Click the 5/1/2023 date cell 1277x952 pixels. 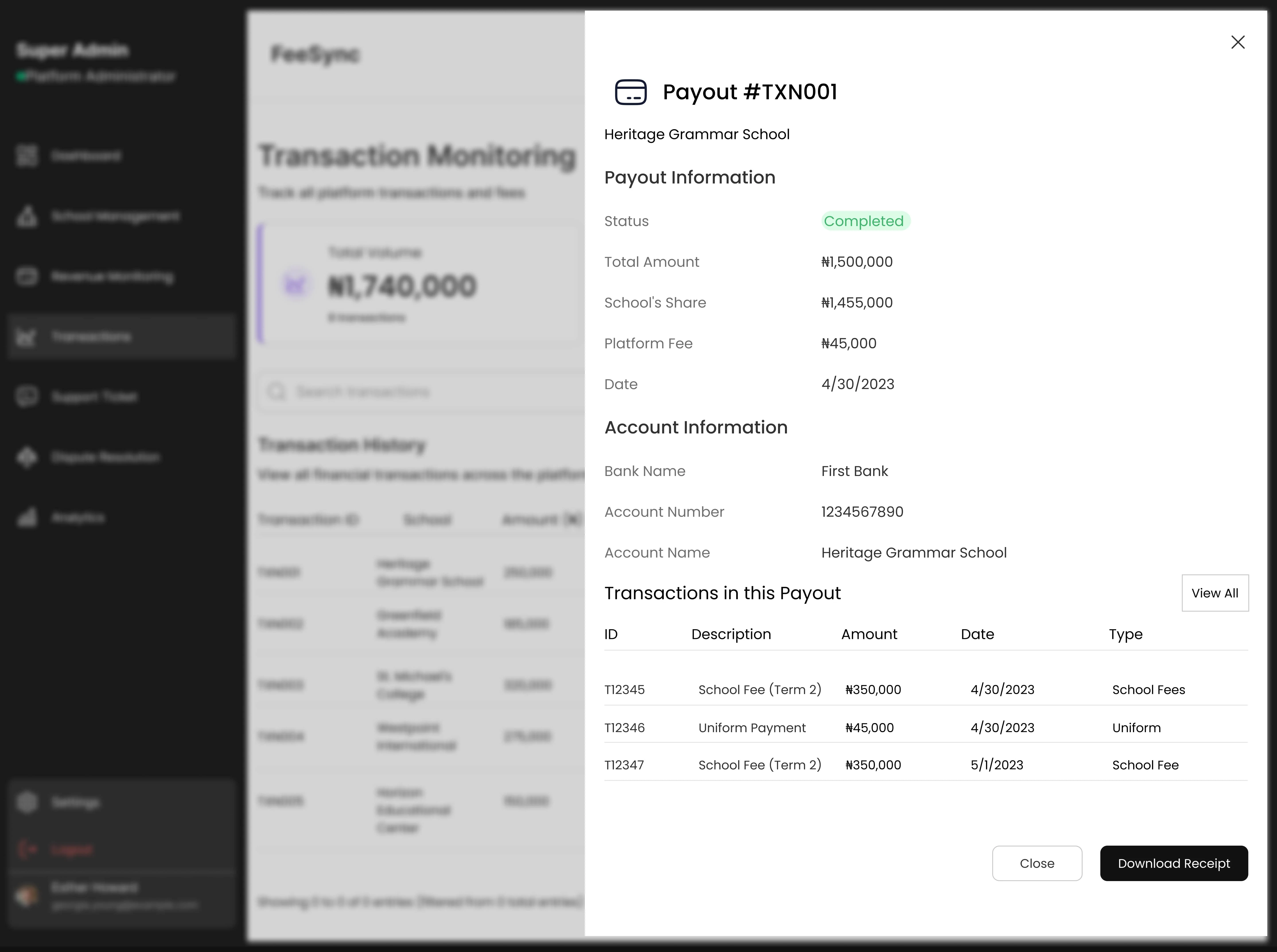997,765
